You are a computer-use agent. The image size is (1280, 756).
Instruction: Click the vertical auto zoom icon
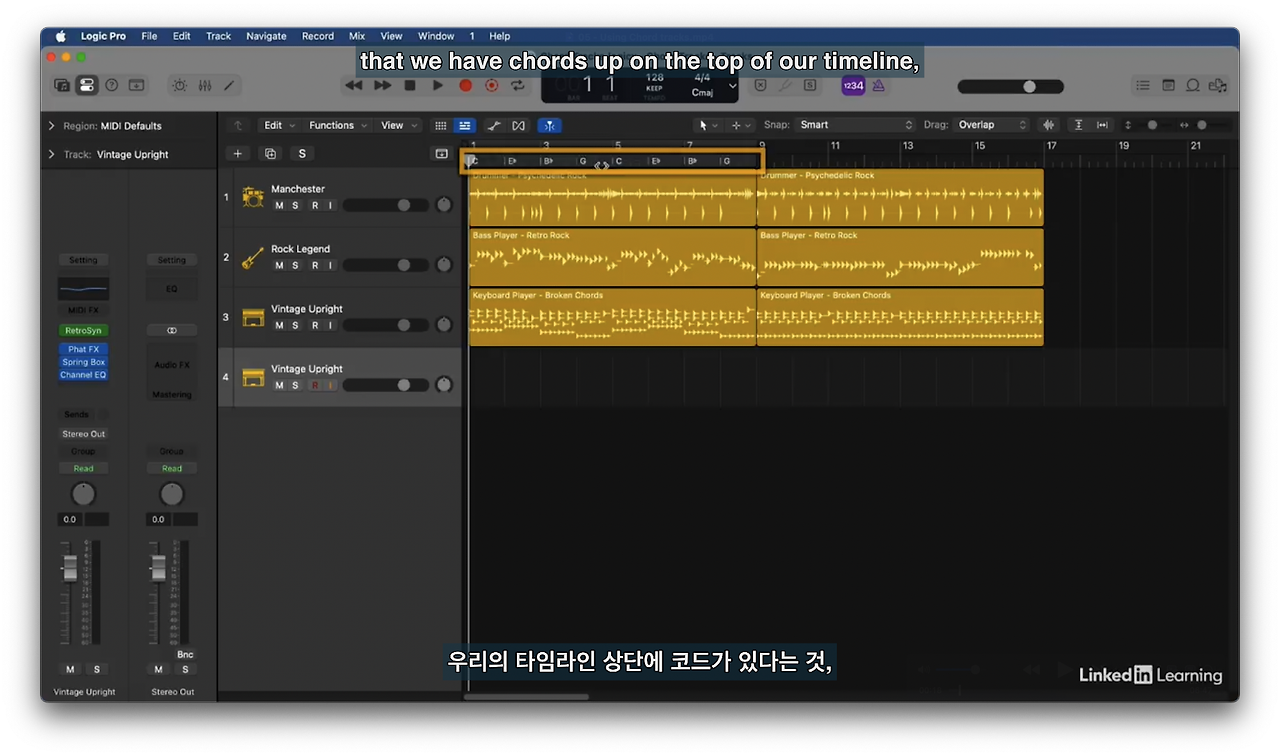(x=1078, y=125)
